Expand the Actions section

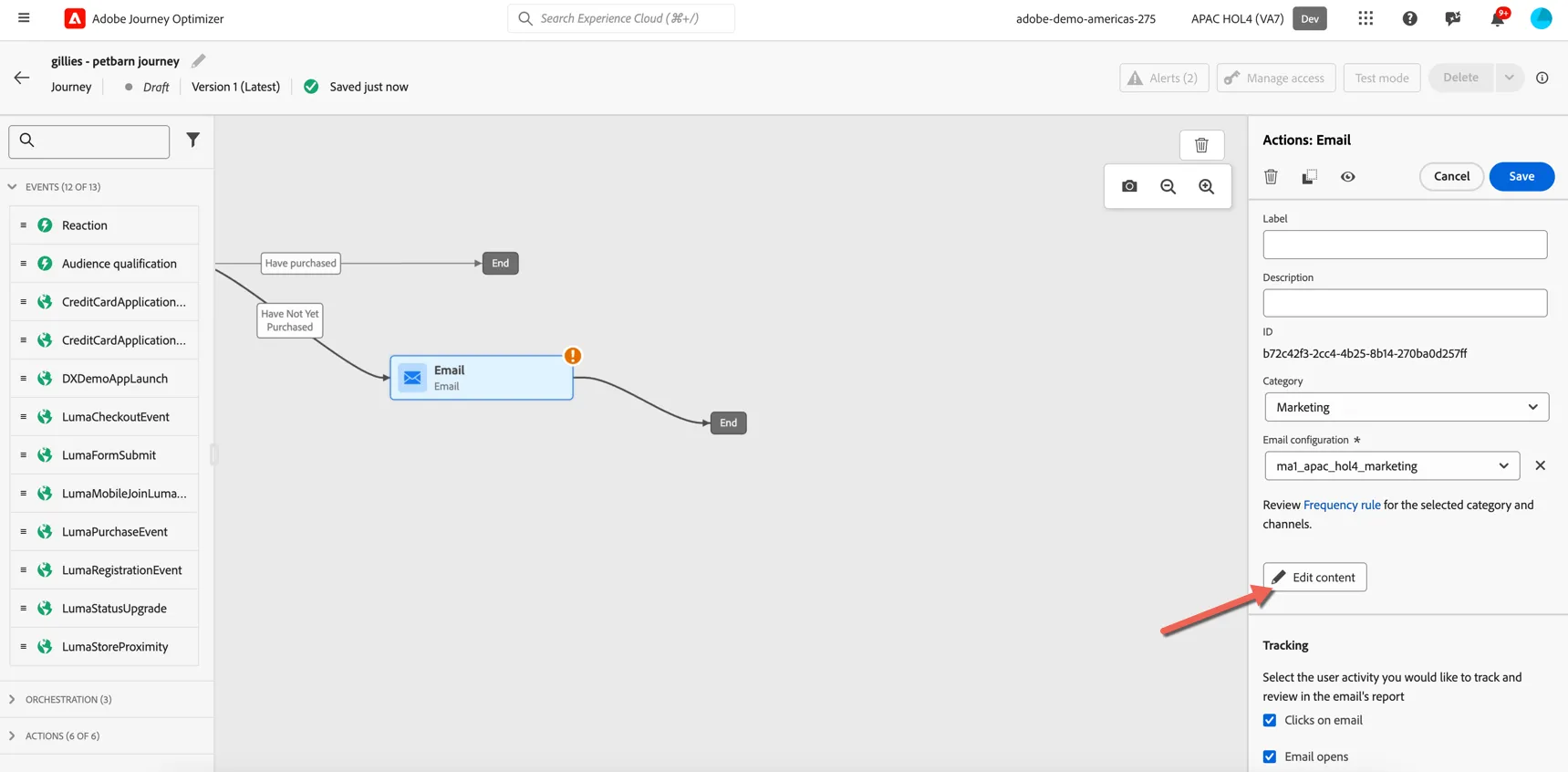click(x=13, y=736)
